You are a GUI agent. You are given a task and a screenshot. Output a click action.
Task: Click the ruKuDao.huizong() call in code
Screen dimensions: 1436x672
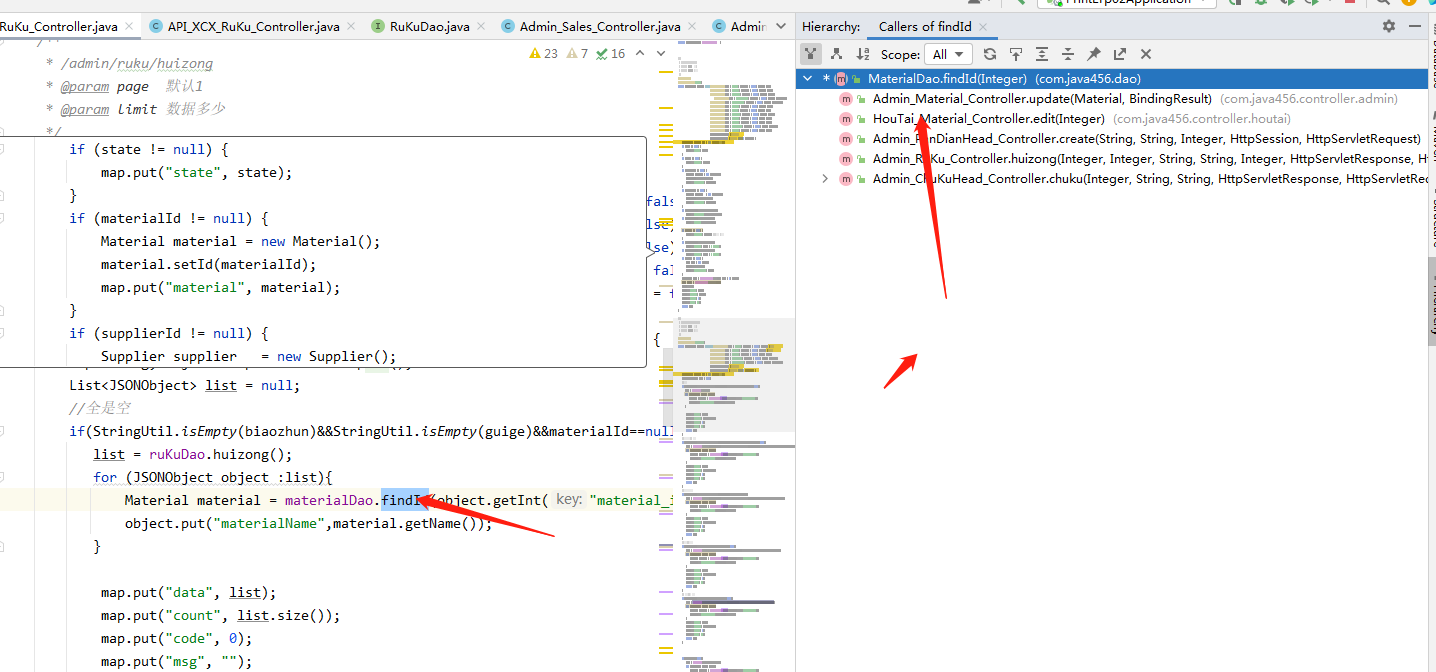tap(220, 454)
